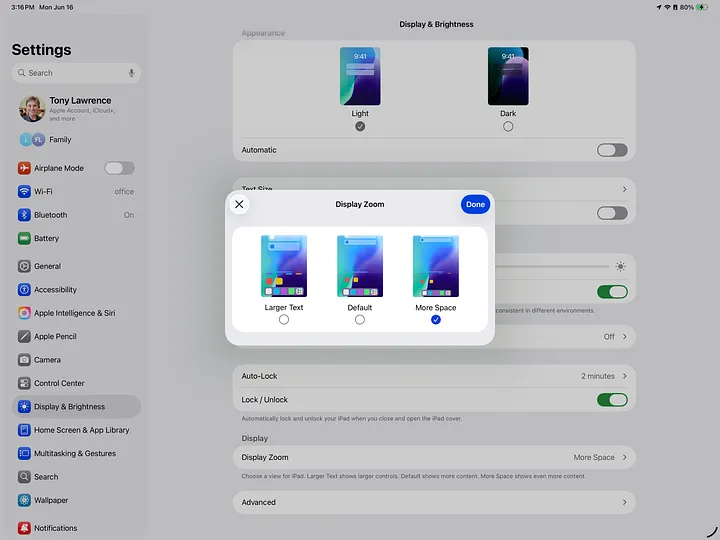Open Bluetooth settings icon in sidebar
Image resolution: width=720 pixels, height=540 pixels.
(x=24, y=215)
